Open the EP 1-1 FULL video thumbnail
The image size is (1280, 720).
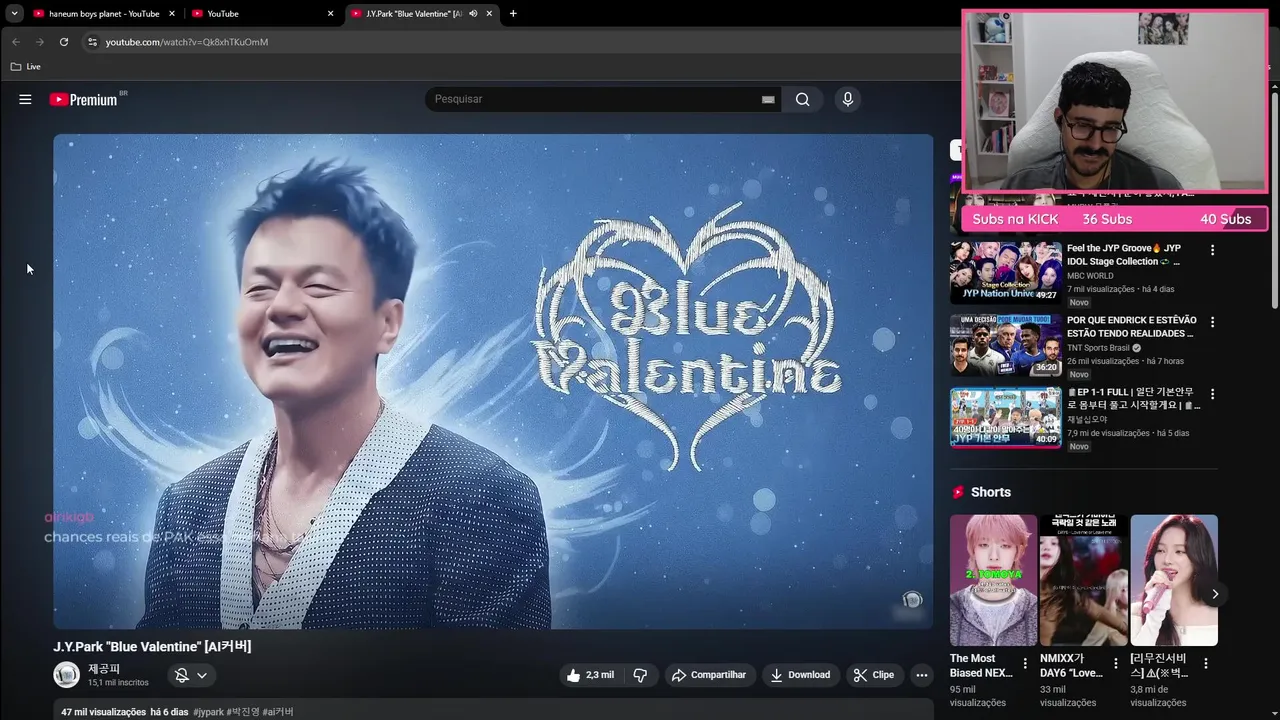click(1005, 417)
